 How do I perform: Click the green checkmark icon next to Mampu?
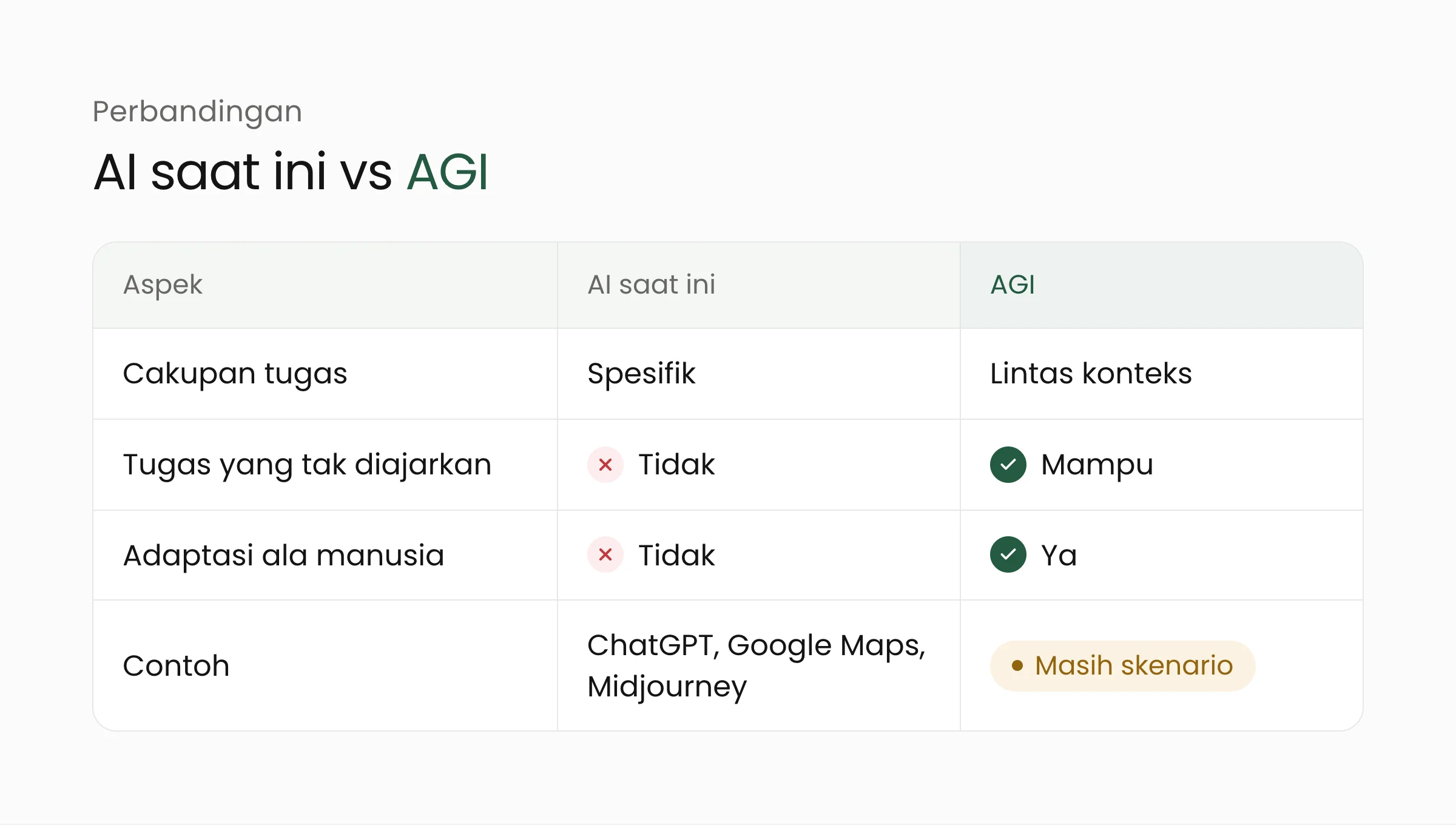1008,465
